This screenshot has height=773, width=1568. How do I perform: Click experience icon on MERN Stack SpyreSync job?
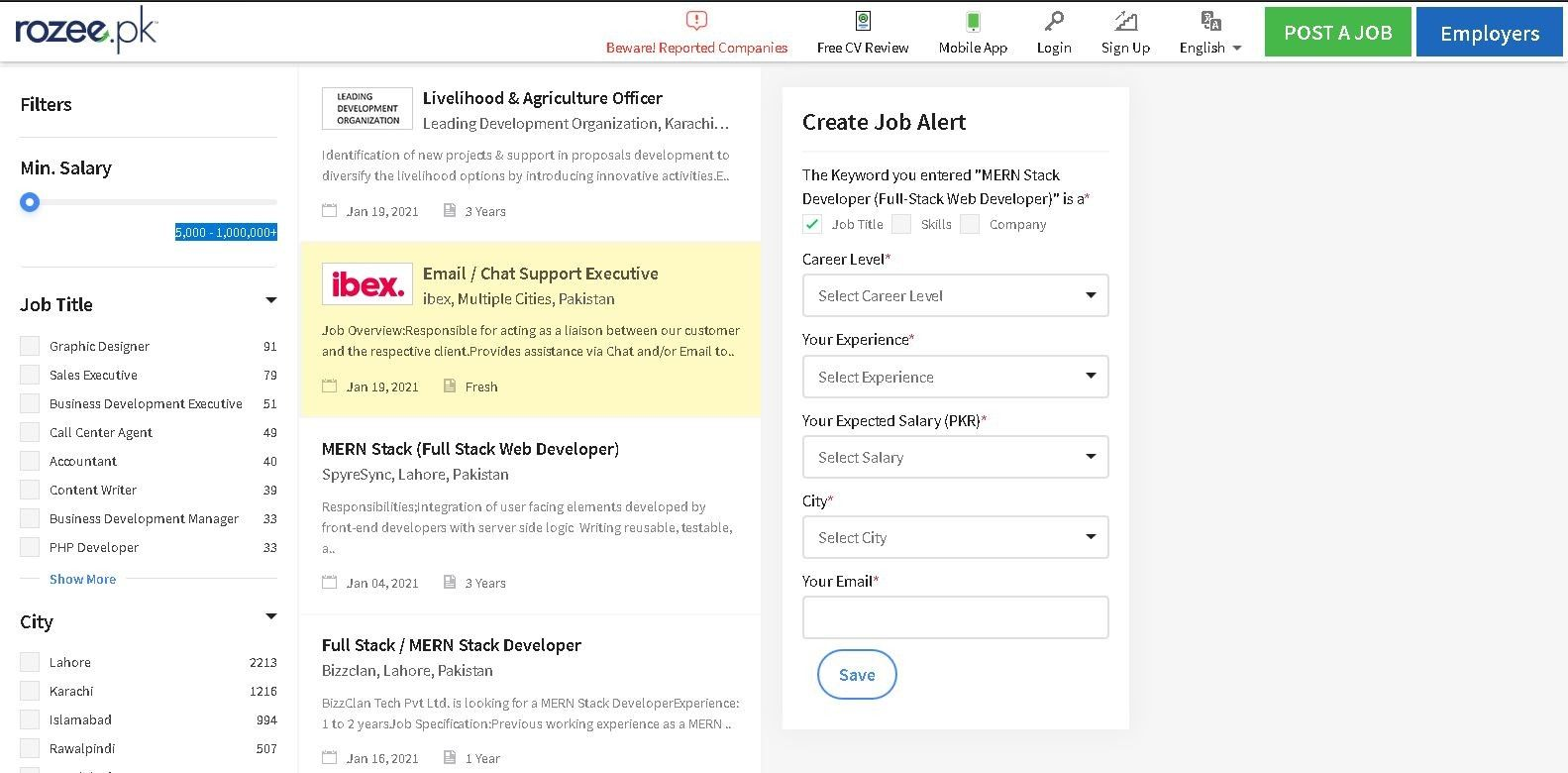point(450,583)
